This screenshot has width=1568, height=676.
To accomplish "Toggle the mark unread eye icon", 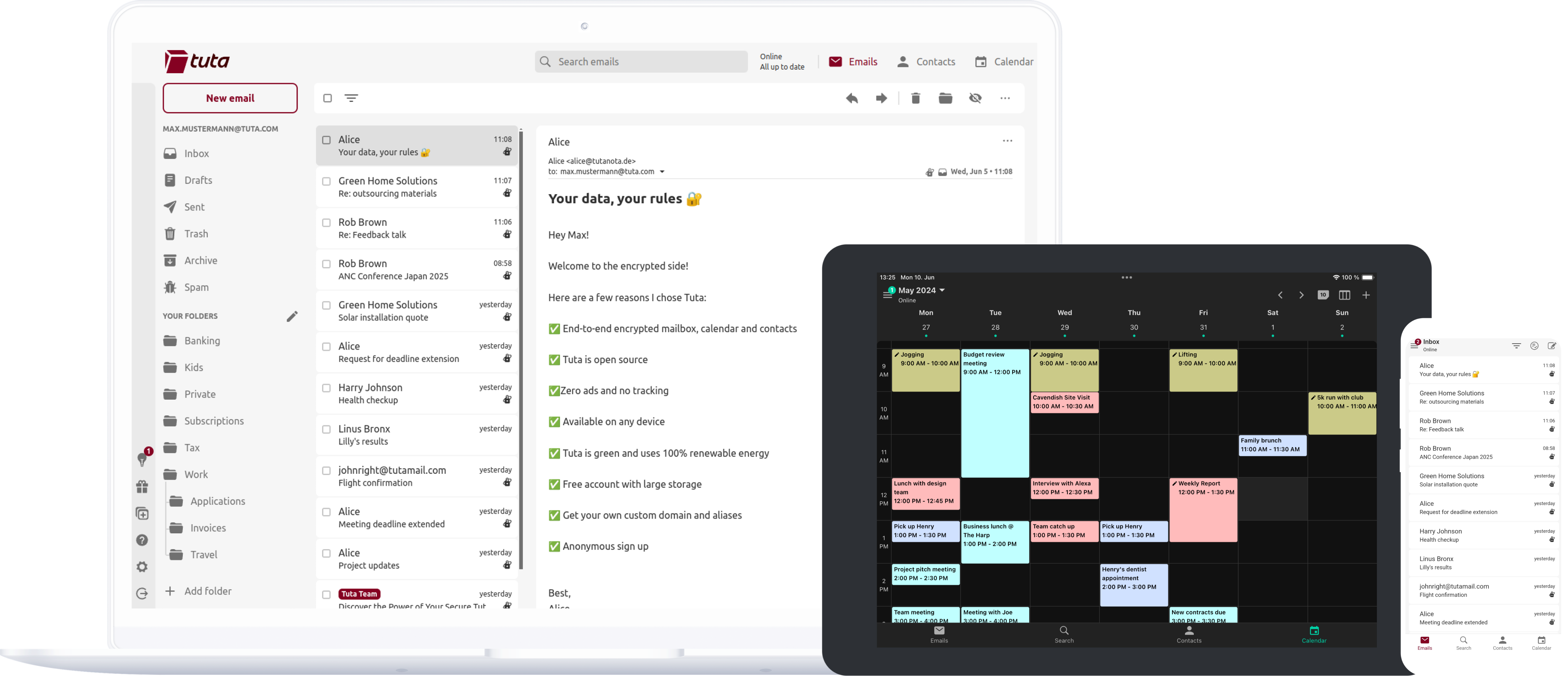I will coord(975,98).
